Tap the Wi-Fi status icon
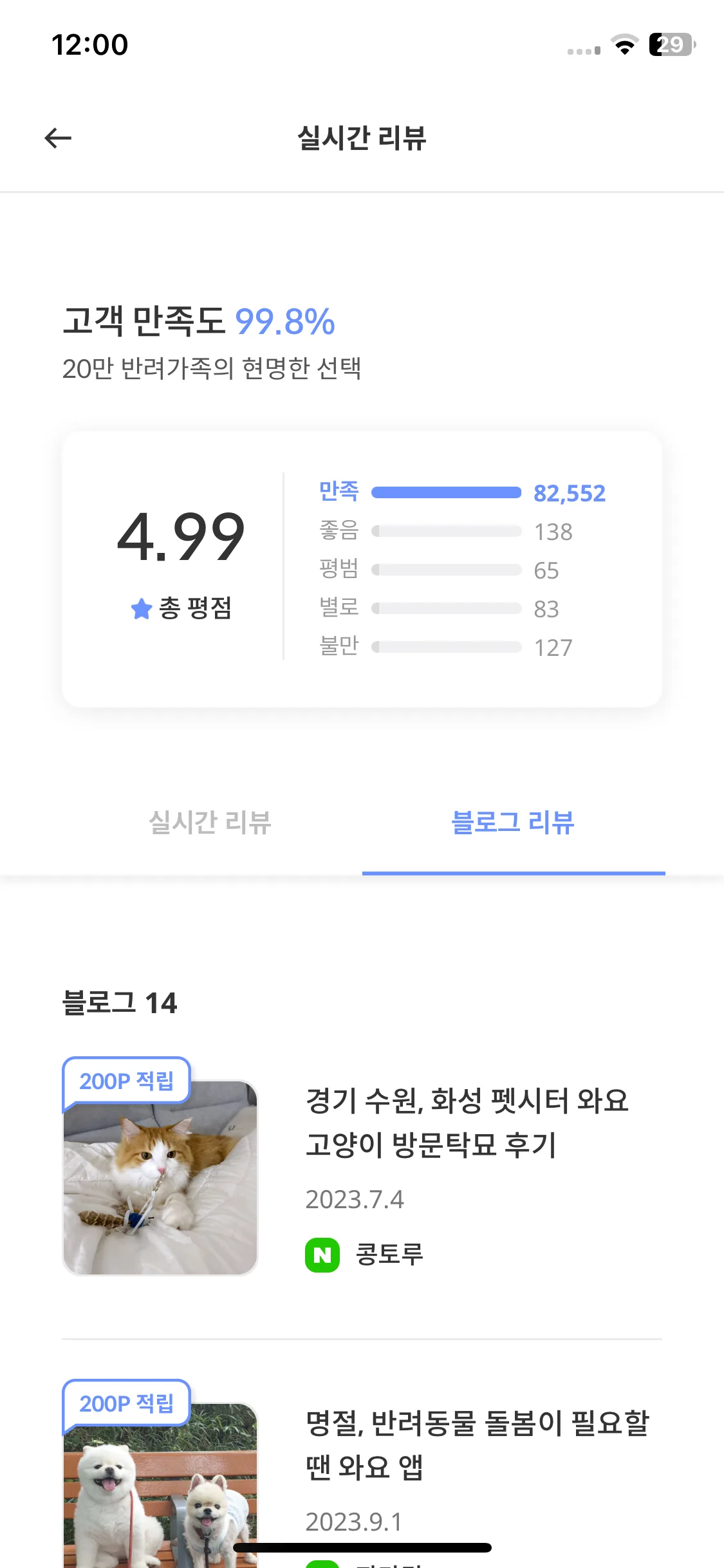The image size is (724, 1568). (624, 44)
